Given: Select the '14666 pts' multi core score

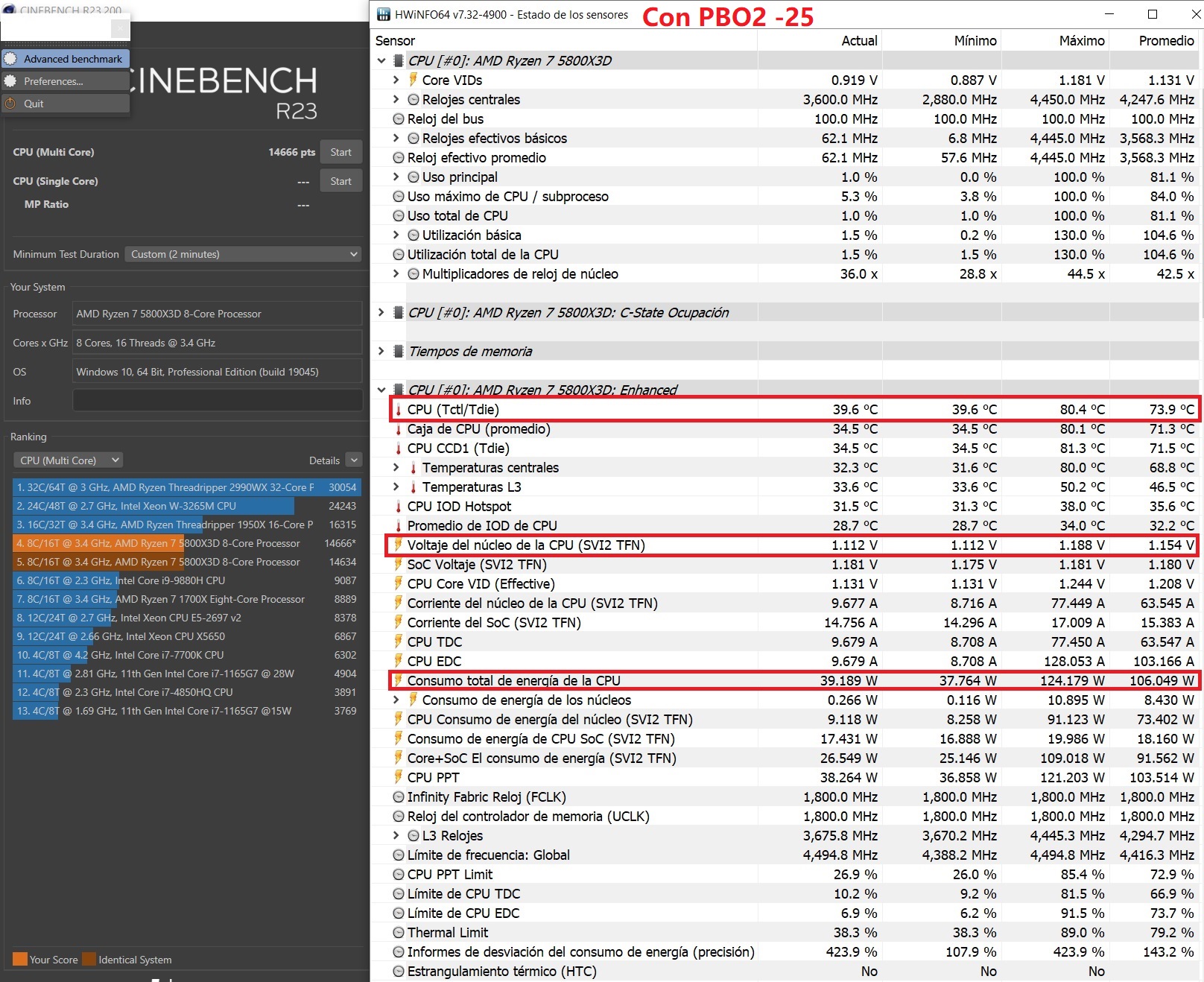Looking at the screenshot, I should [292, 152].
